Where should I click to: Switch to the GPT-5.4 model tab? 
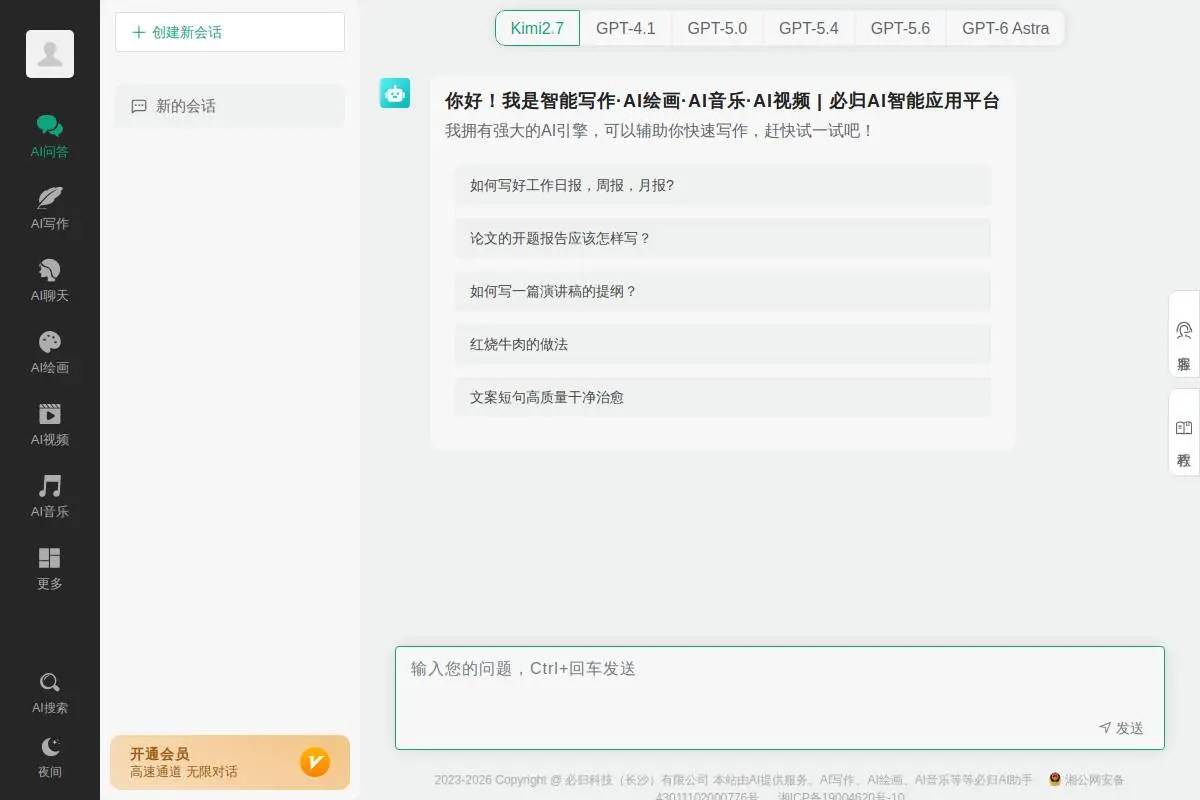click(x=809, y=28)
